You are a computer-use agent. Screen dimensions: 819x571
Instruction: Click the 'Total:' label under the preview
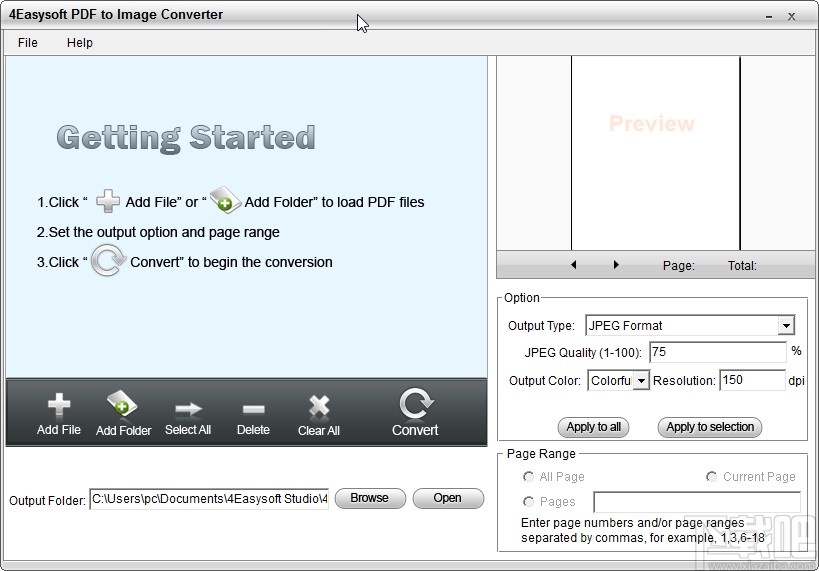(x=742, y=265)
